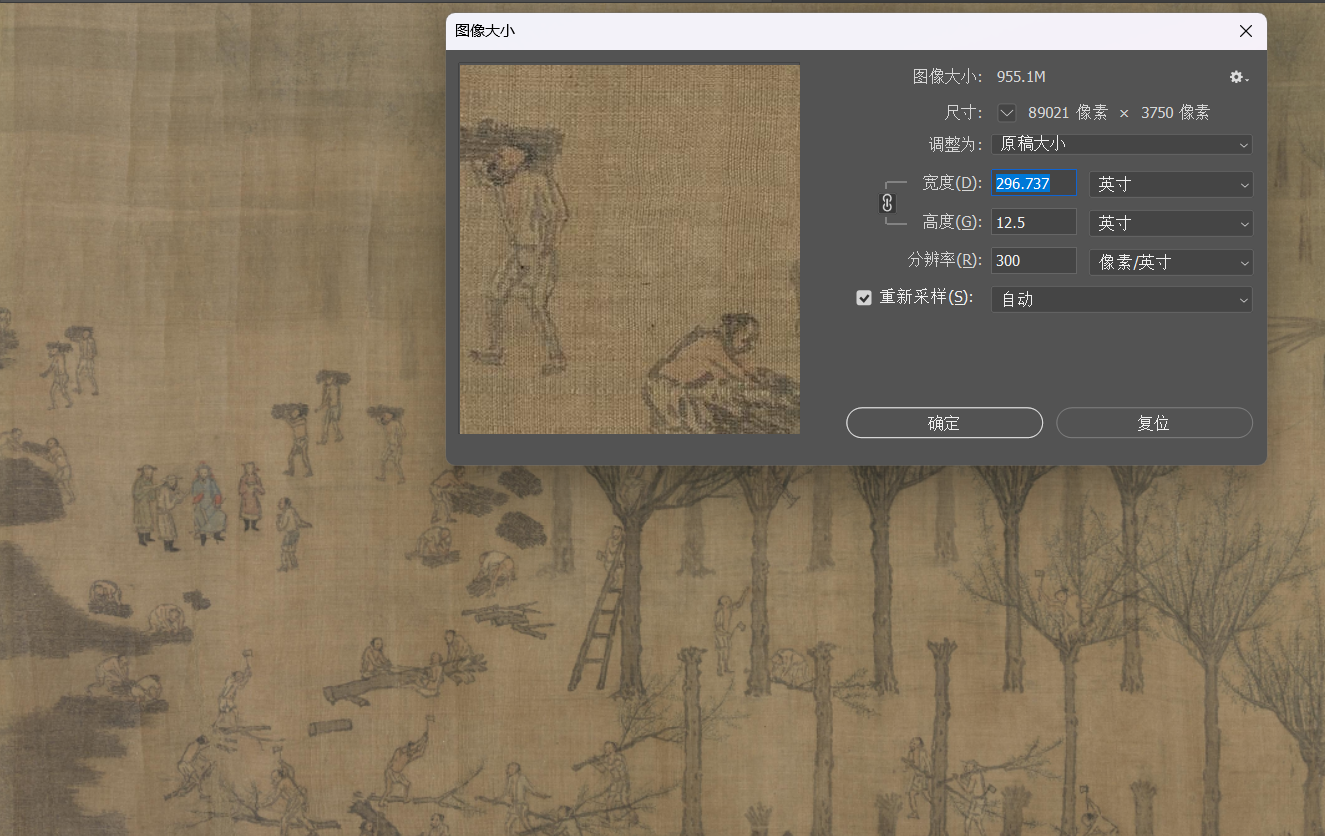Open the gear settings menu in dialog
This screenshot has width=1325, height=836.
(1239, 77)
